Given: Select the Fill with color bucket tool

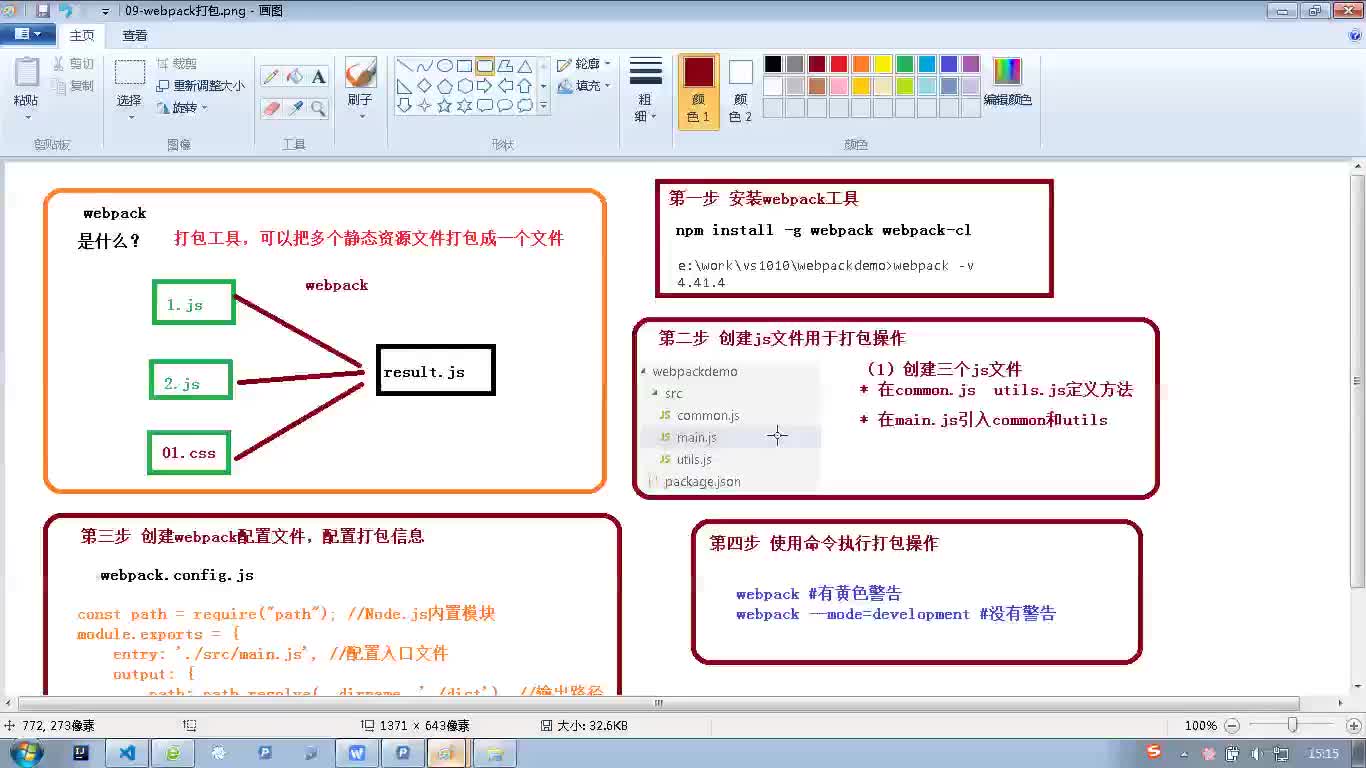Looking at the screenshot, I should [295, 77].
